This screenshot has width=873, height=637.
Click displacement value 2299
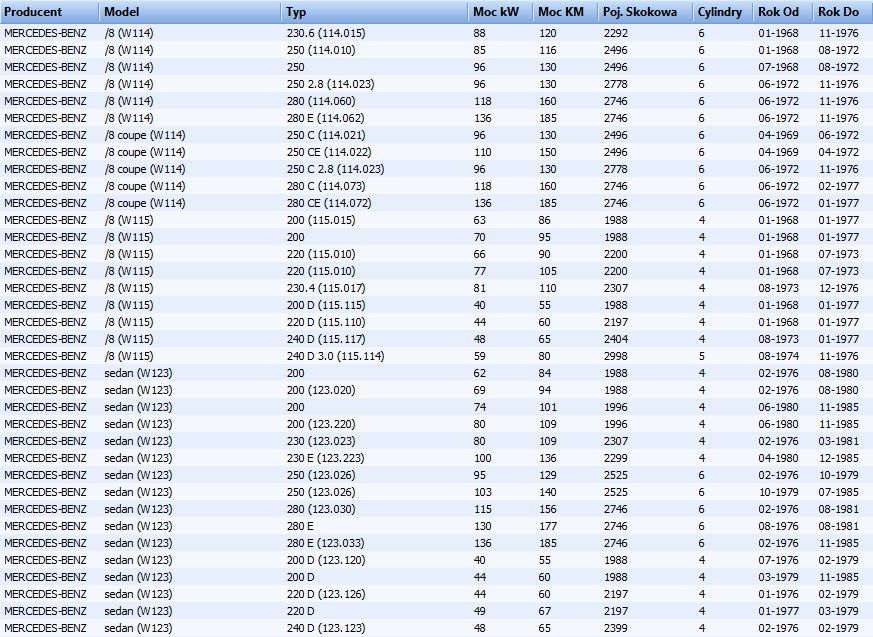(x=615, y=458)
